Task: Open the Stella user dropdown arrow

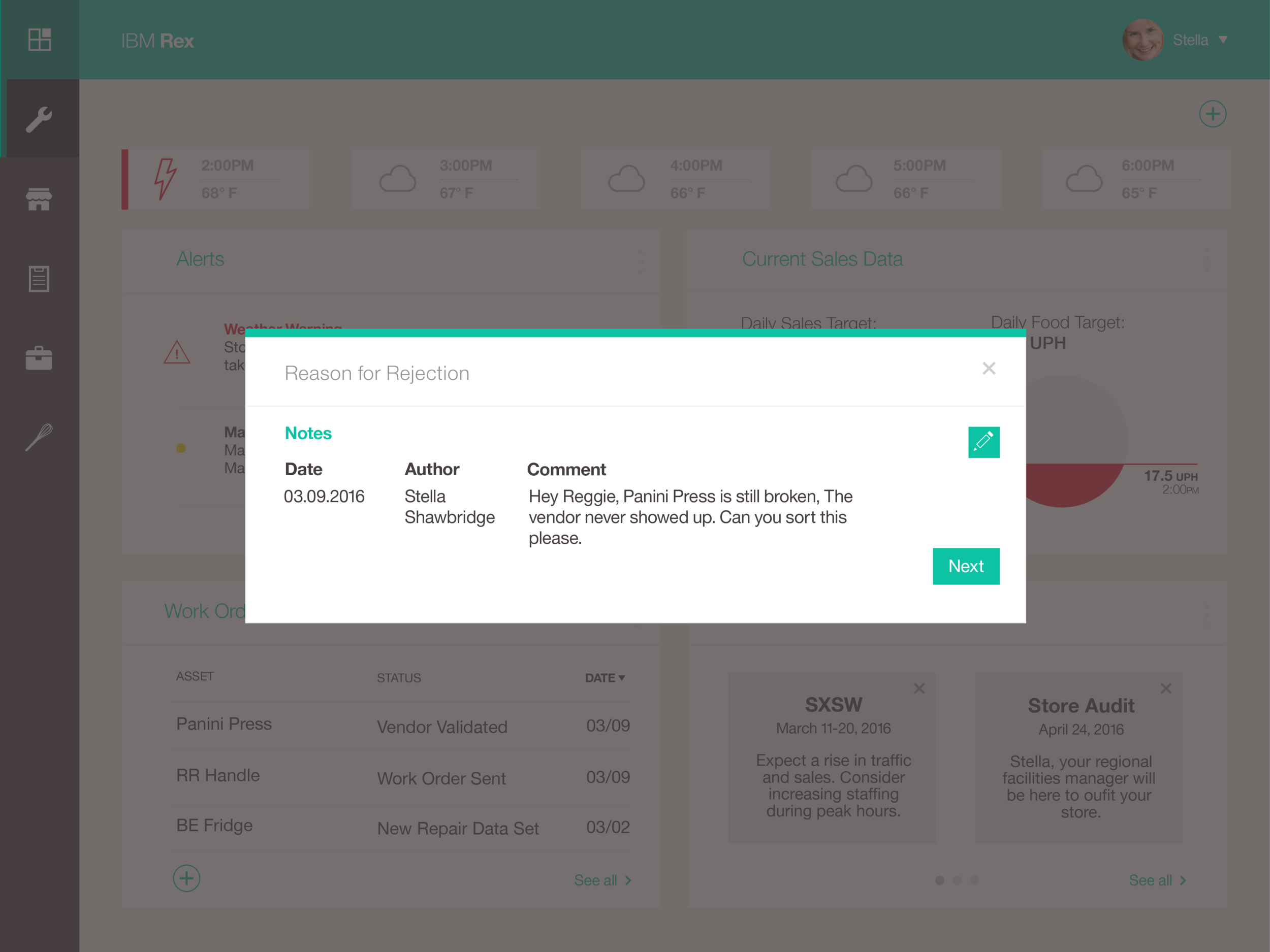Action: (1223, 40)
